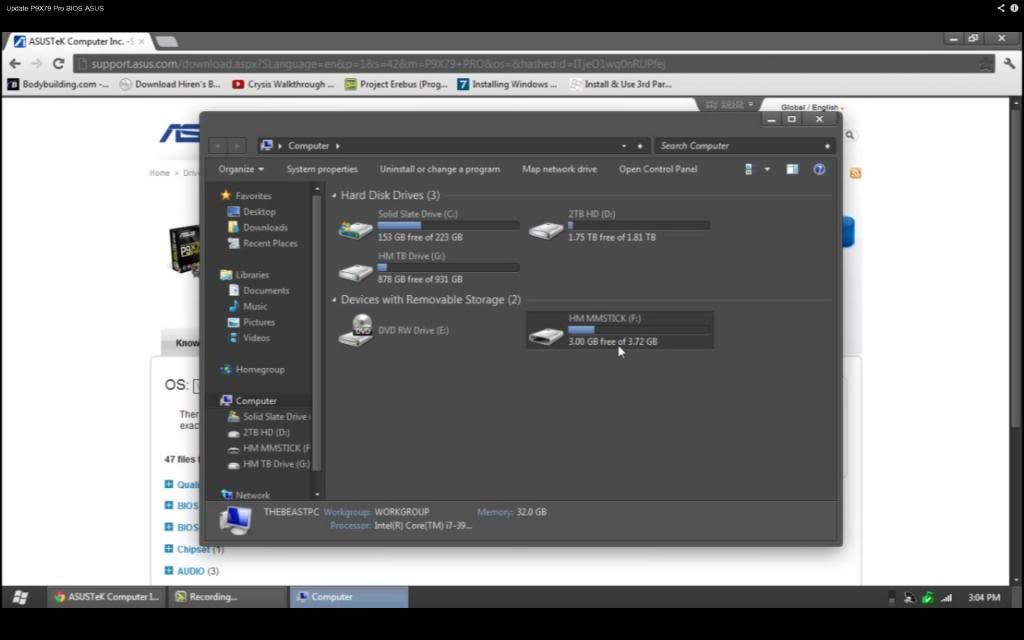Select Homegroup in navigation pane
Screen dimensions: 1024x640
pyautogui.click(x=260, y=369)
